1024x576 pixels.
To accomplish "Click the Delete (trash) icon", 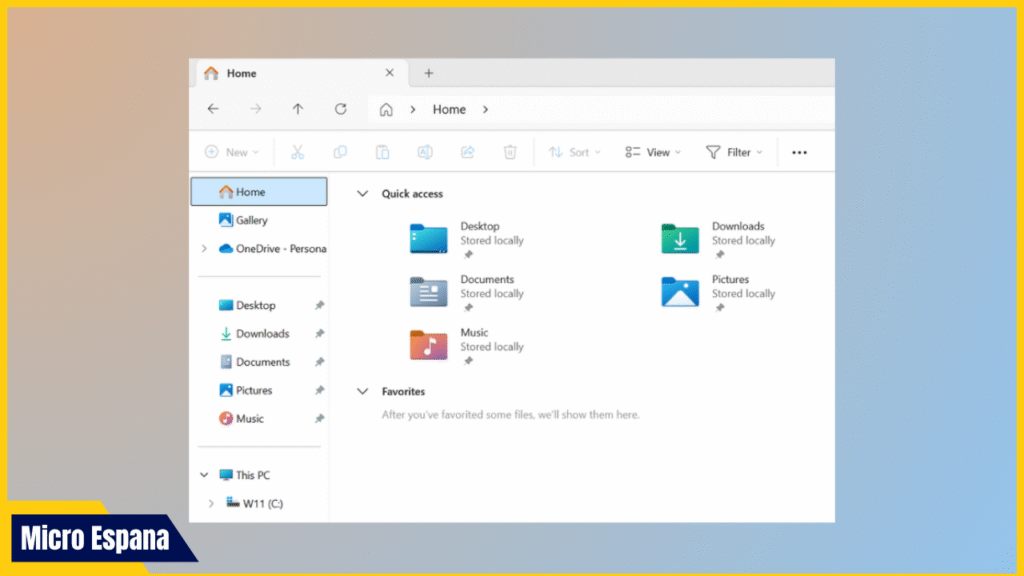I will coord(510,152).
